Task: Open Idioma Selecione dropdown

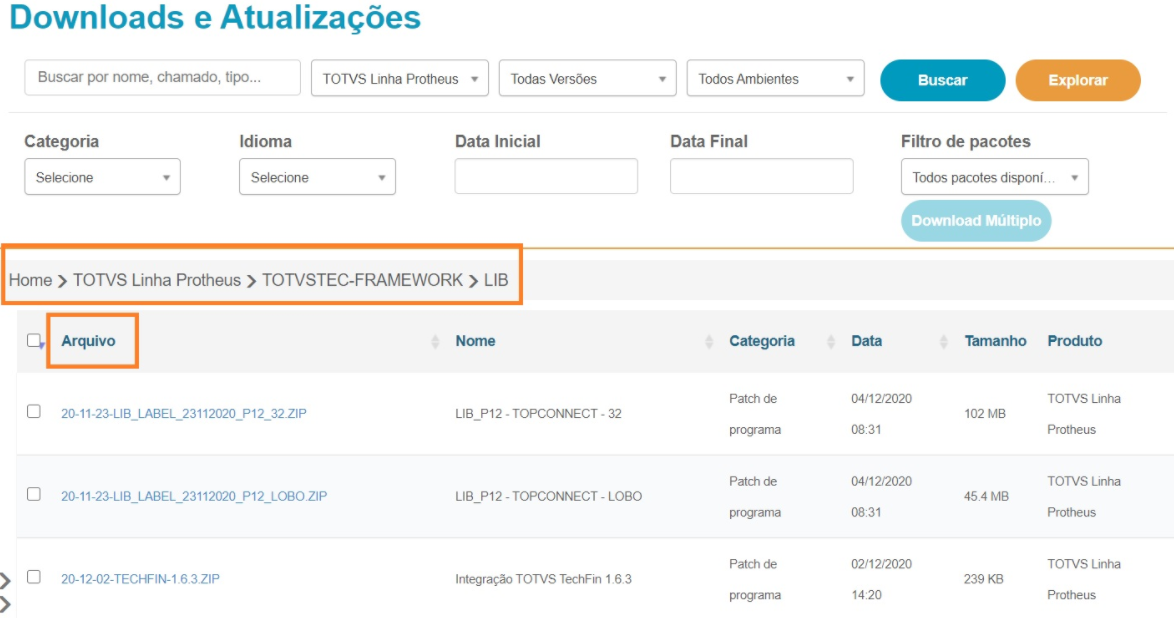Action: coord(317,177)
